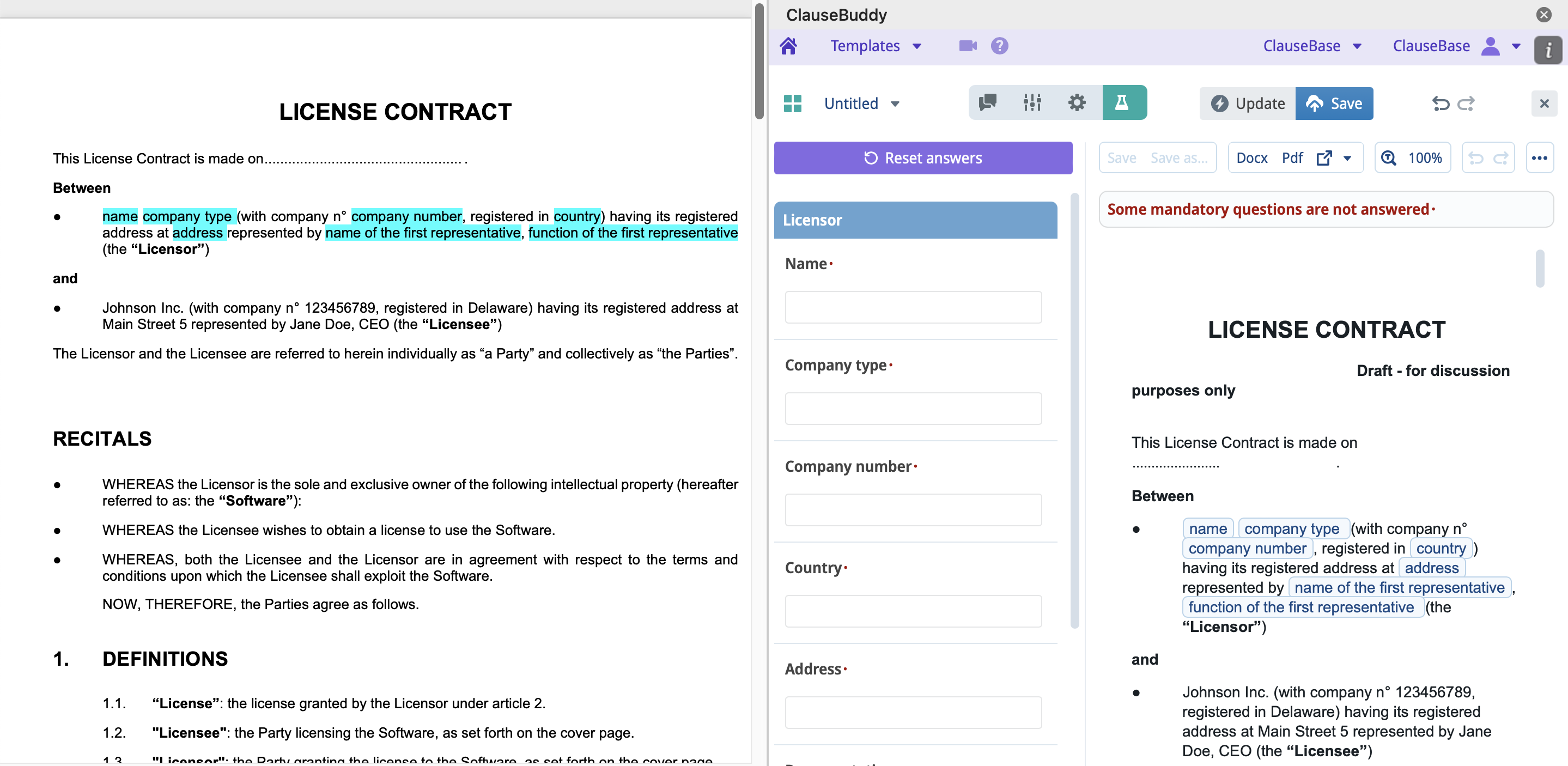This screenshot has height=766, width=1568.
Task: Click the sliders adjustment icon
Action: coord(1032,102)
